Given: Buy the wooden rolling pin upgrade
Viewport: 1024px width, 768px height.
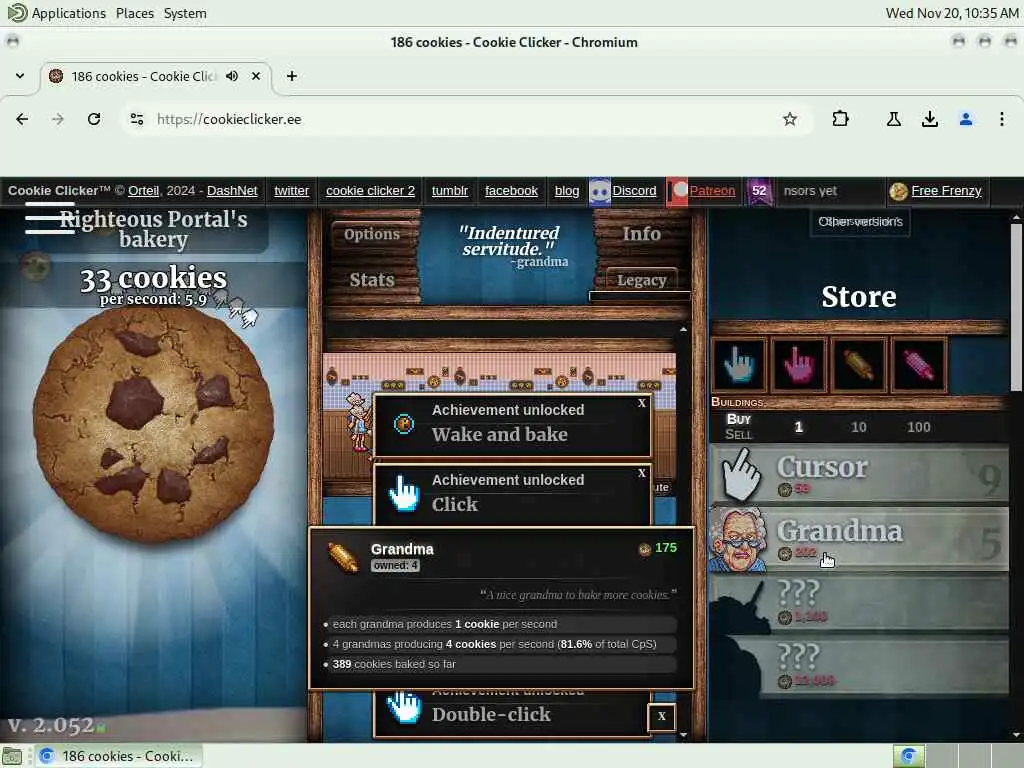Looking at the screenshot, I should (x=859, y=364).
